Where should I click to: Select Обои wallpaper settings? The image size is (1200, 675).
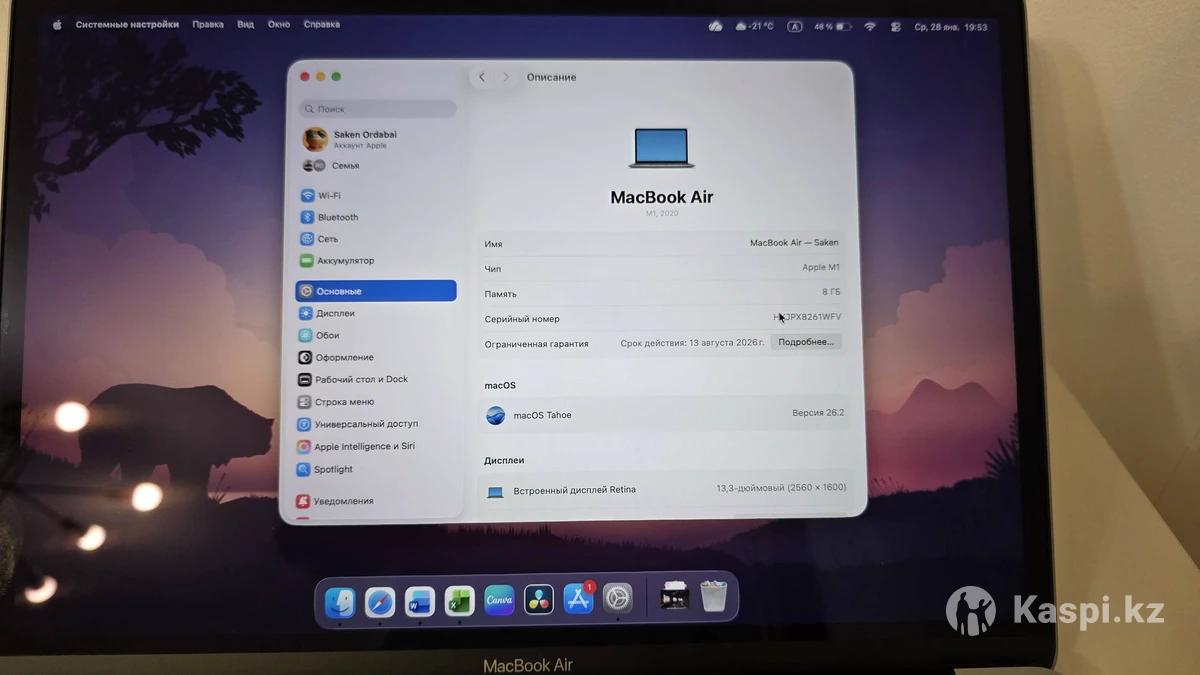[x=327, y=336]
